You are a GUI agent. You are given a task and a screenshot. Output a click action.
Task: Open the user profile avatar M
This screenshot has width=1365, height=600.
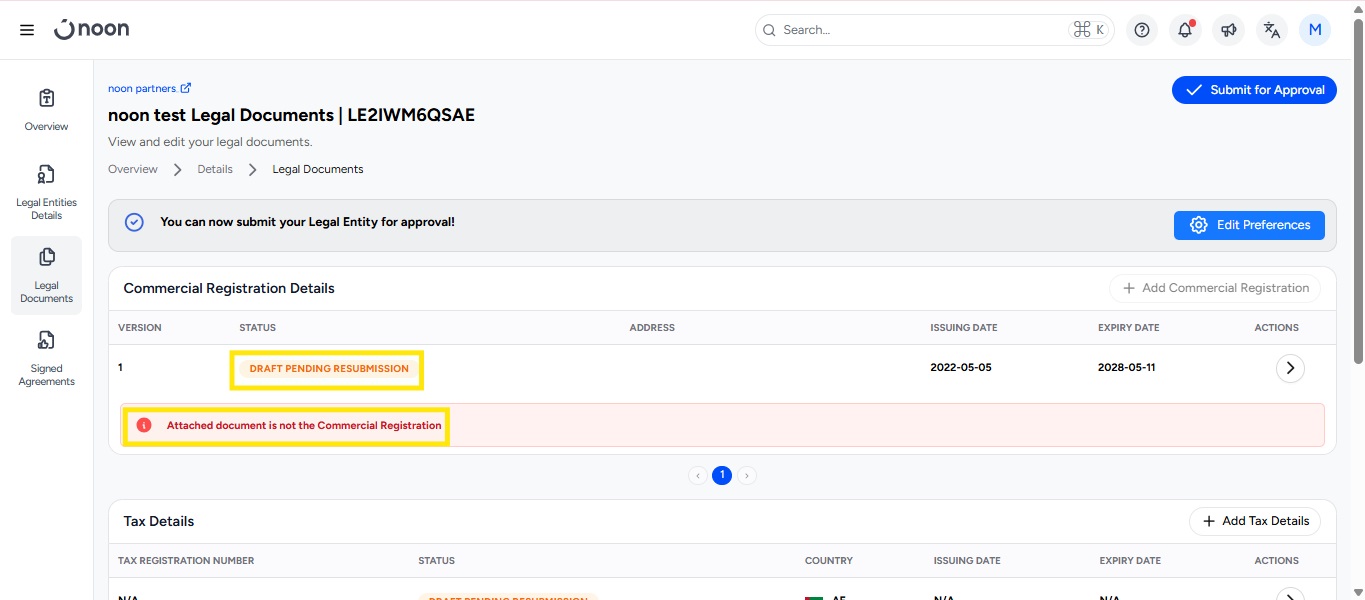1314,30
